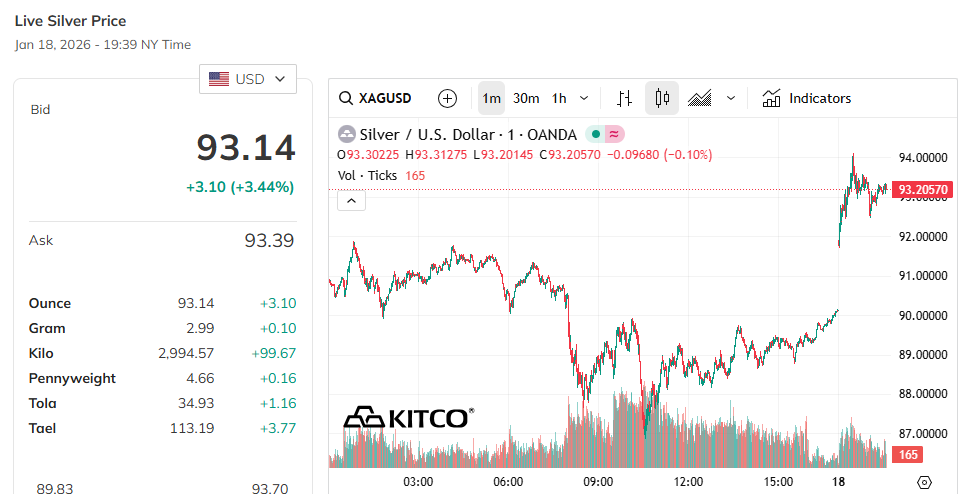Select the bars chart style icon
Image resolution: width=967 pixels, height=494 pixels.
point(625,98)
